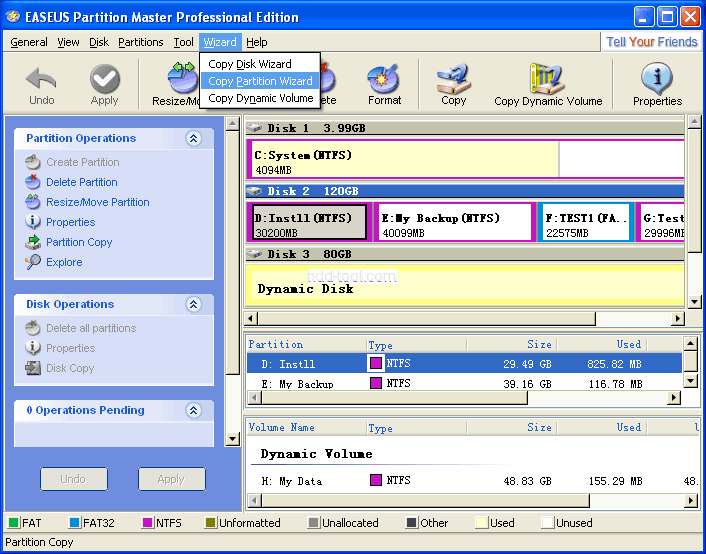
Task: Click Disk Operations Properties info icon
Action: pos(32,348)
